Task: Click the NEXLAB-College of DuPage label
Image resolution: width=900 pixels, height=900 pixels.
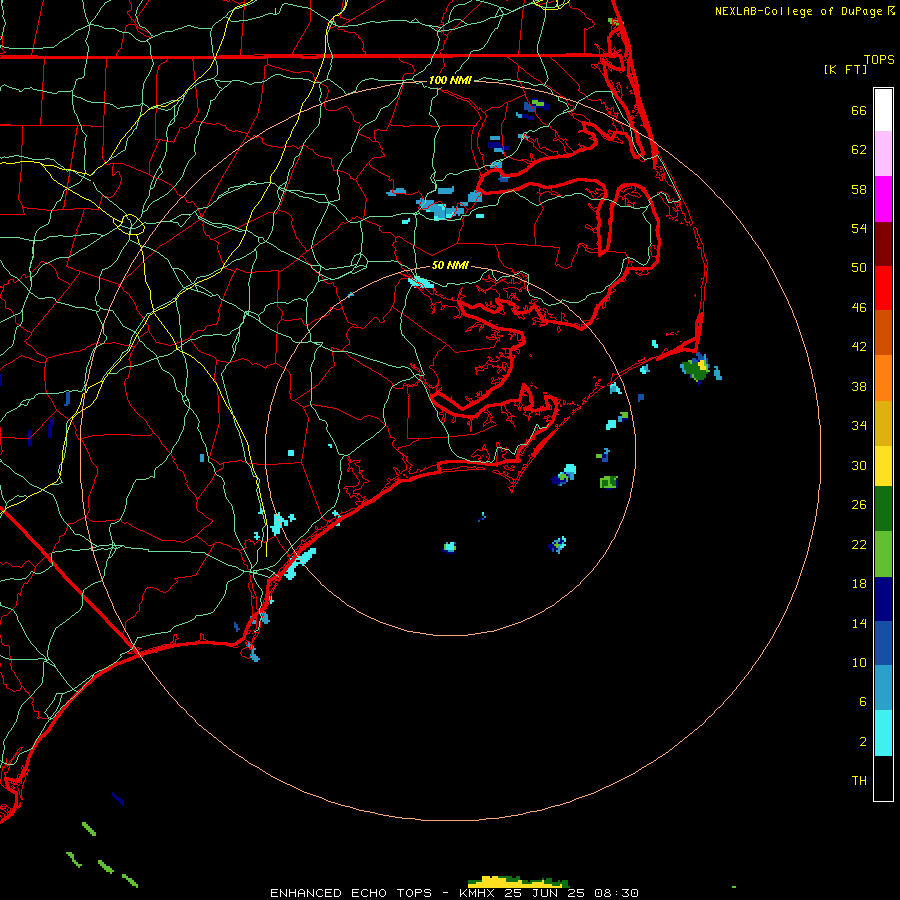Action: tap(798, 11)
